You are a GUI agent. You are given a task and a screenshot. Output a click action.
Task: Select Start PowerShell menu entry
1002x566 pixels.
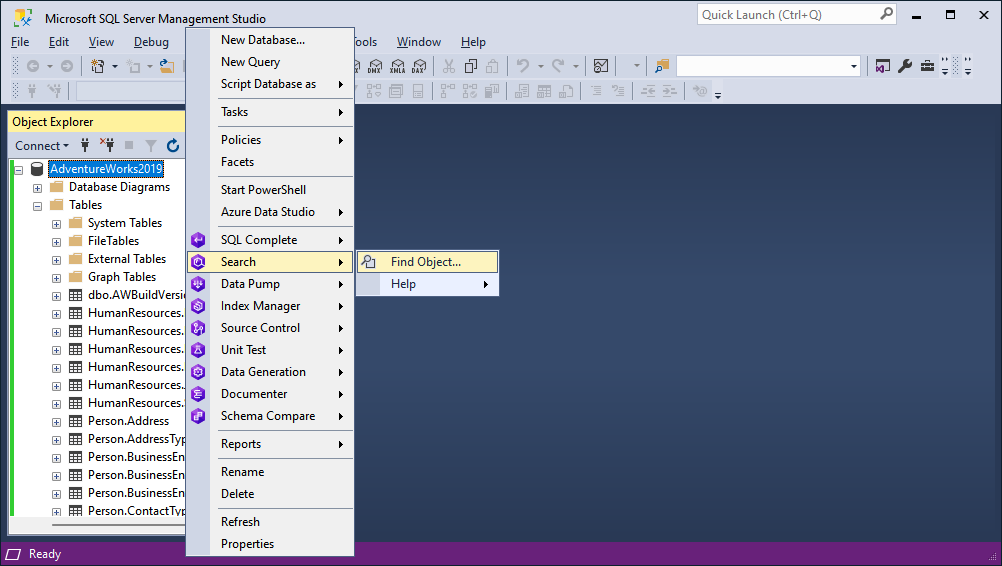270,190
